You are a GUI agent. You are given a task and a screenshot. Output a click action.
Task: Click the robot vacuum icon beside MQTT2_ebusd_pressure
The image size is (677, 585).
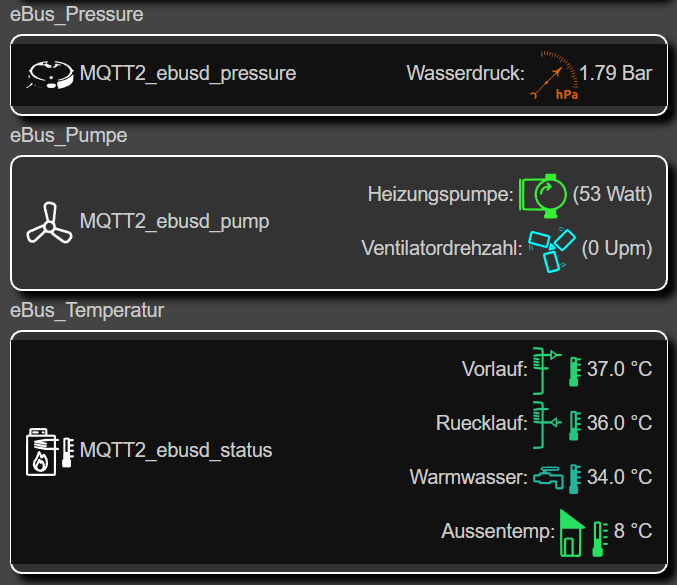pyautogui.click(x=50, y=74)
